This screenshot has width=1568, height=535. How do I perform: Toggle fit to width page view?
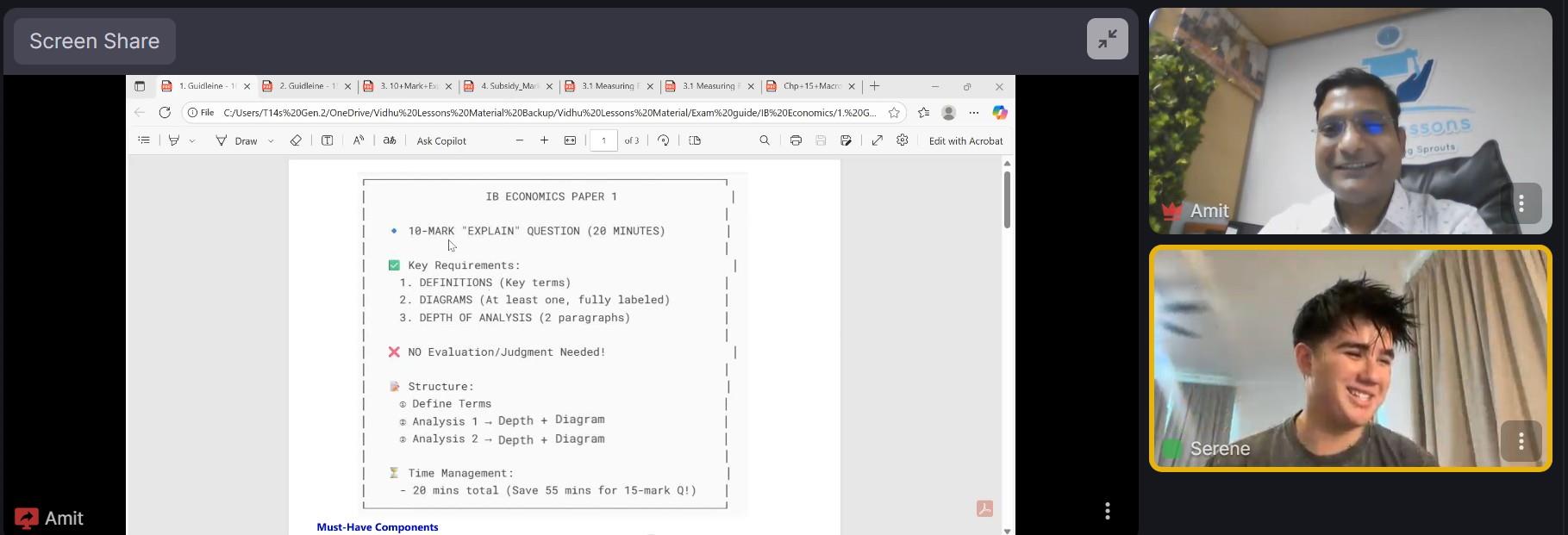click(x=570, y=140)
